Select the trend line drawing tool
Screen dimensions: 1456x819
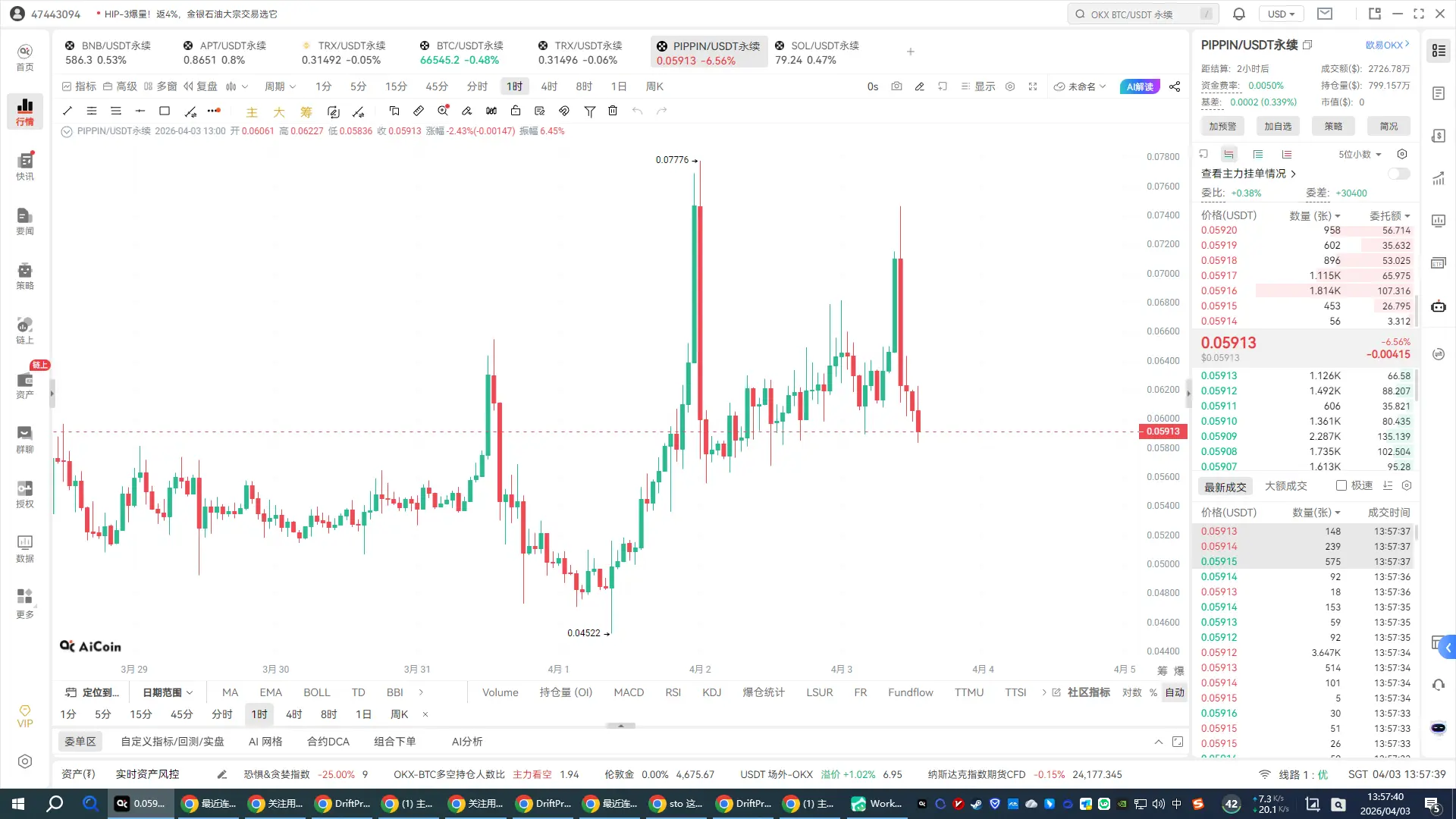tap(67, 111)
